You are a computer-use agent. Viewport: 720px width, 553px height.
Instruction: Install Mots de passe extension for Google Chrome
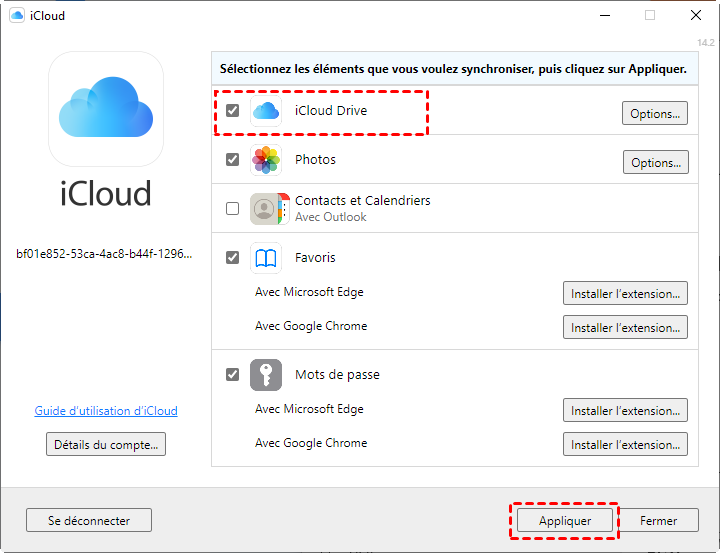pyautogui.click(x=625, y=444)
